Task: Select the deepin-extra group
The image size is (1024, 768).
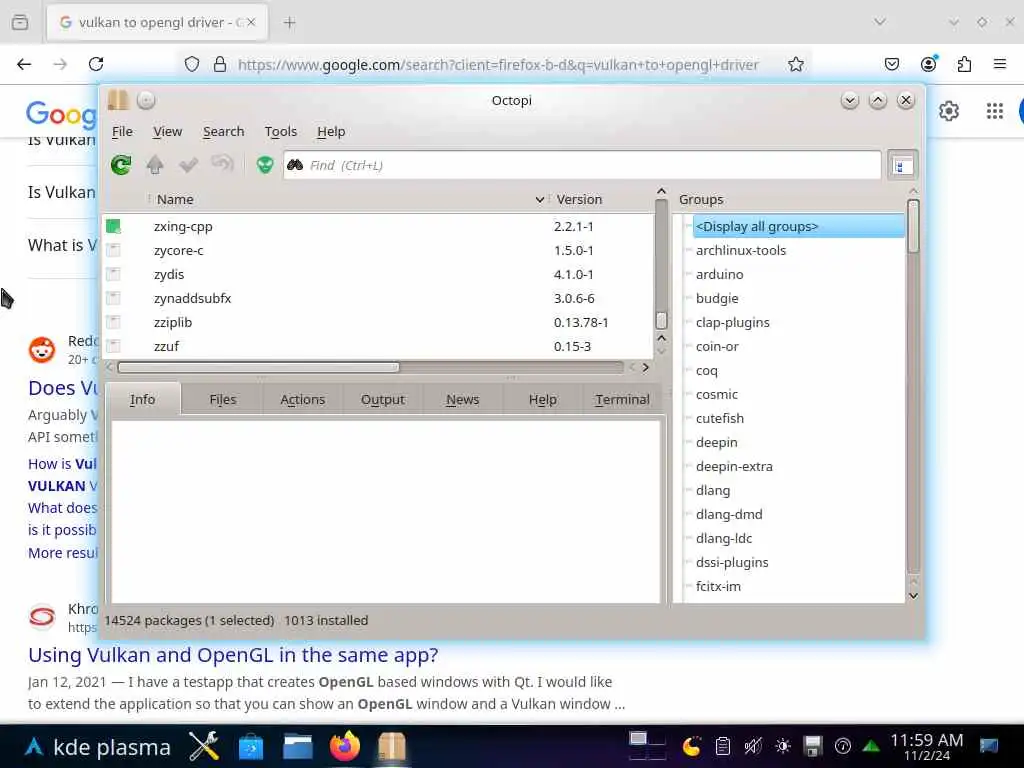Action: (734, 466)
